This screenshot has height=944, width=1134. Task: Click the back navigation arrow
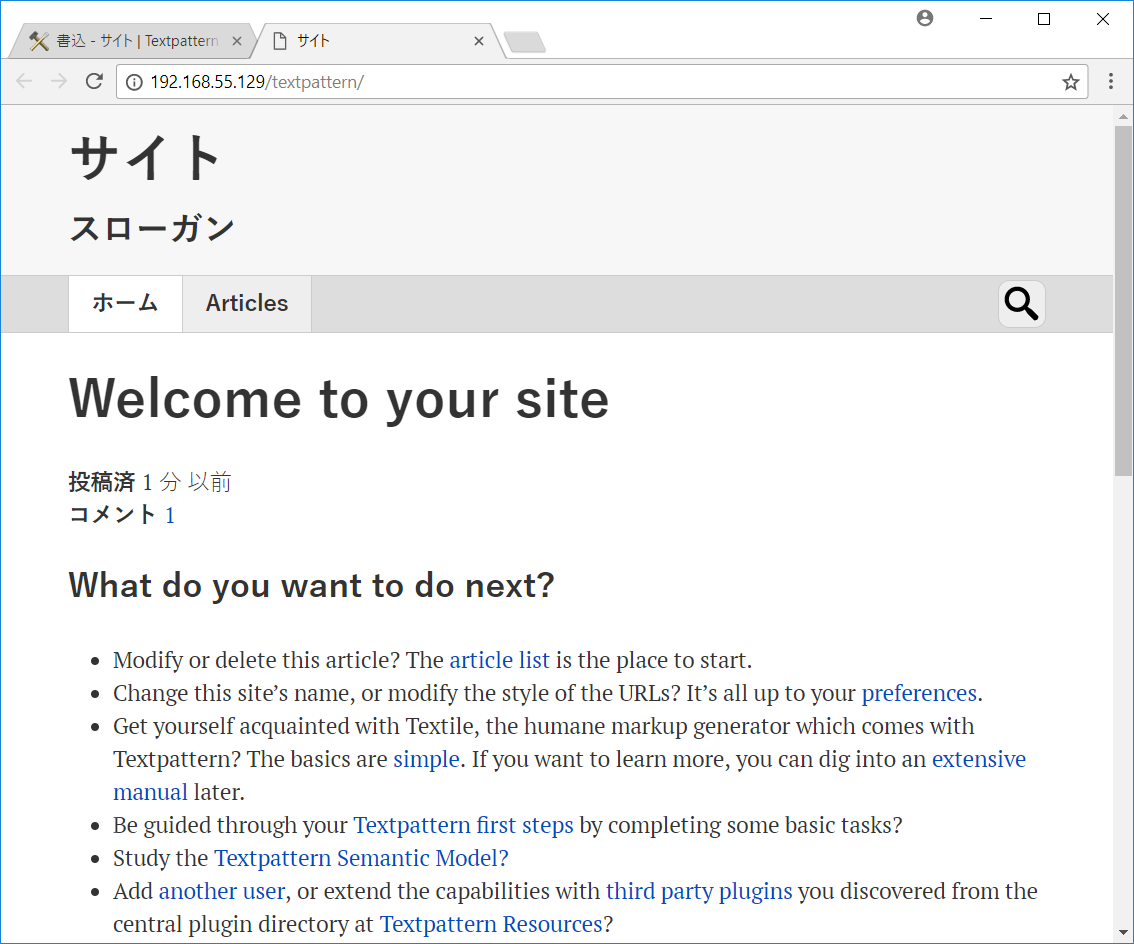[x=23, y=81]
